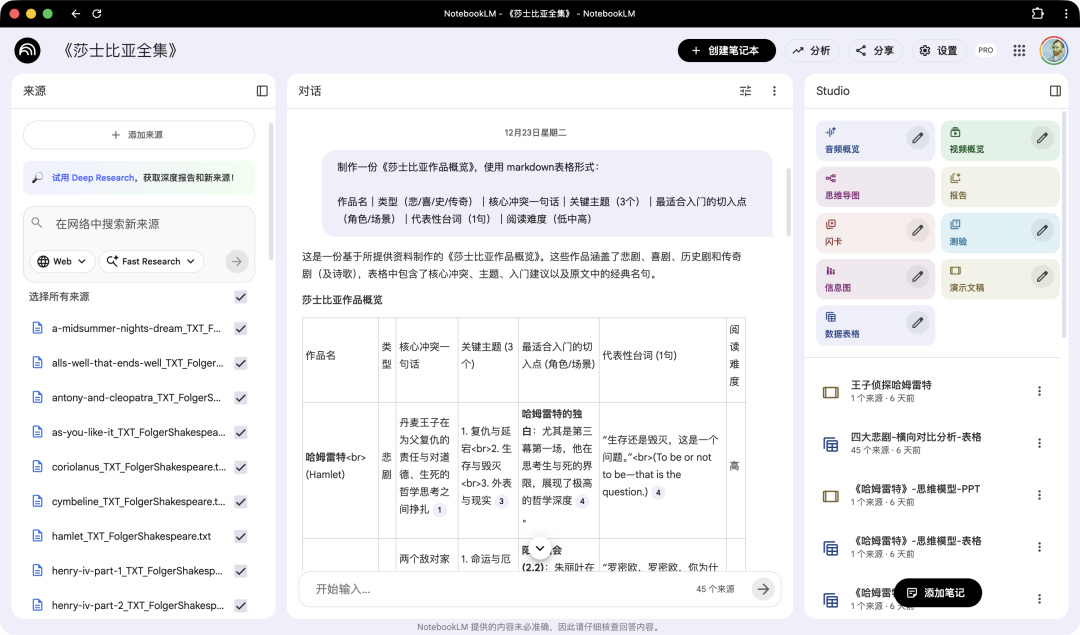Try Deep Research link

(93, 178)
